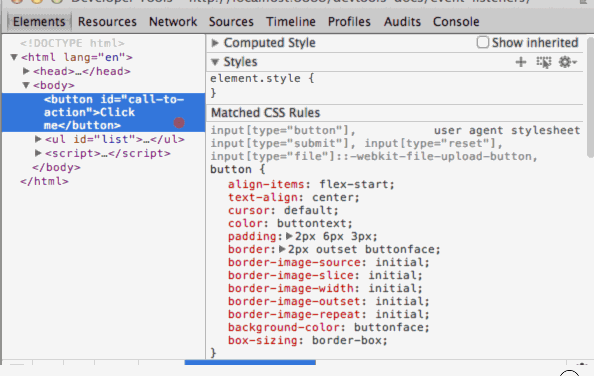This screenshot has width=594, height=376.
Task: Collapse the body element node
Action: 26,85
